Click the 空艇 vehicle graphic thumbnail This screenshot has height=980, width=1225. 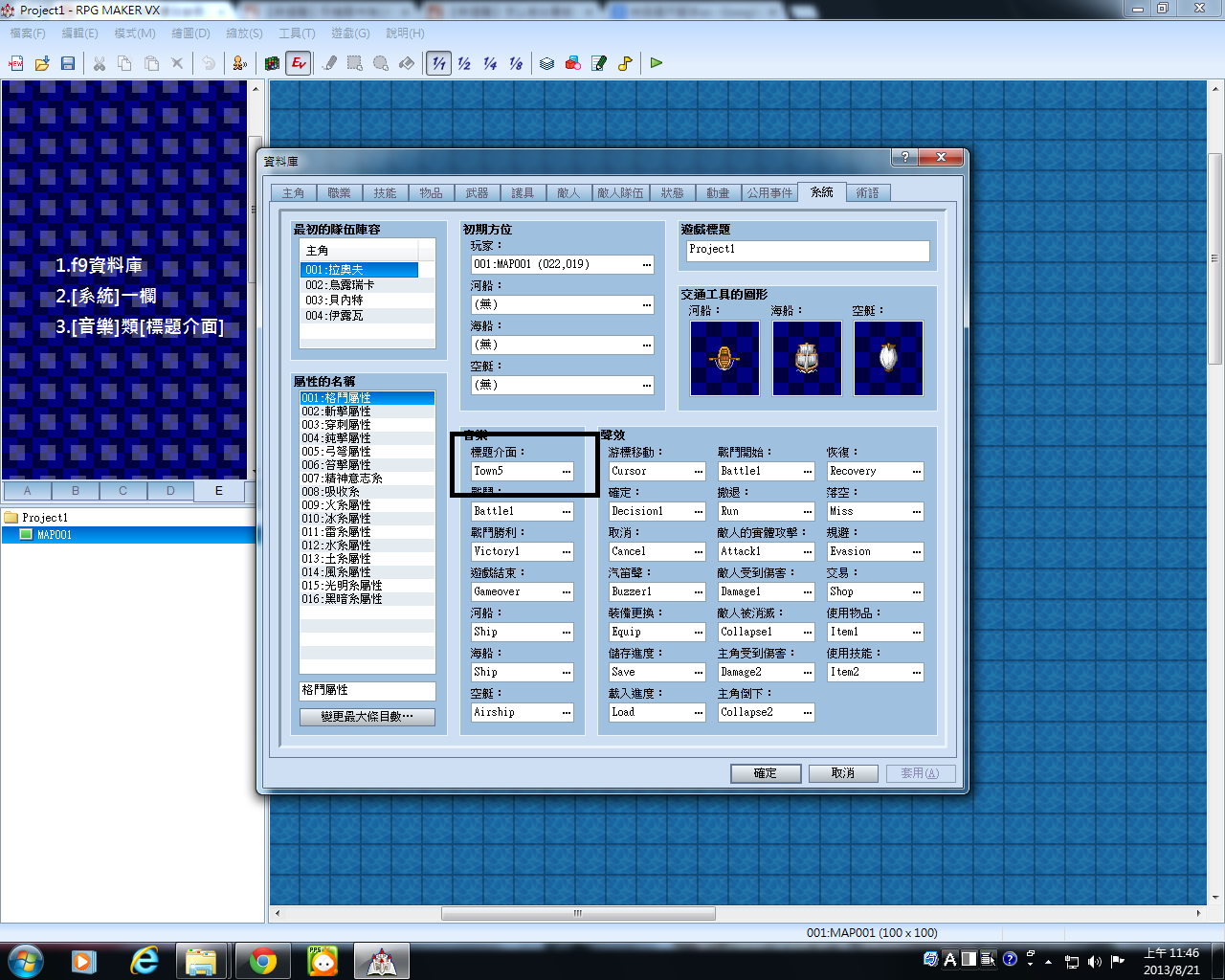[x=888, y=358]
